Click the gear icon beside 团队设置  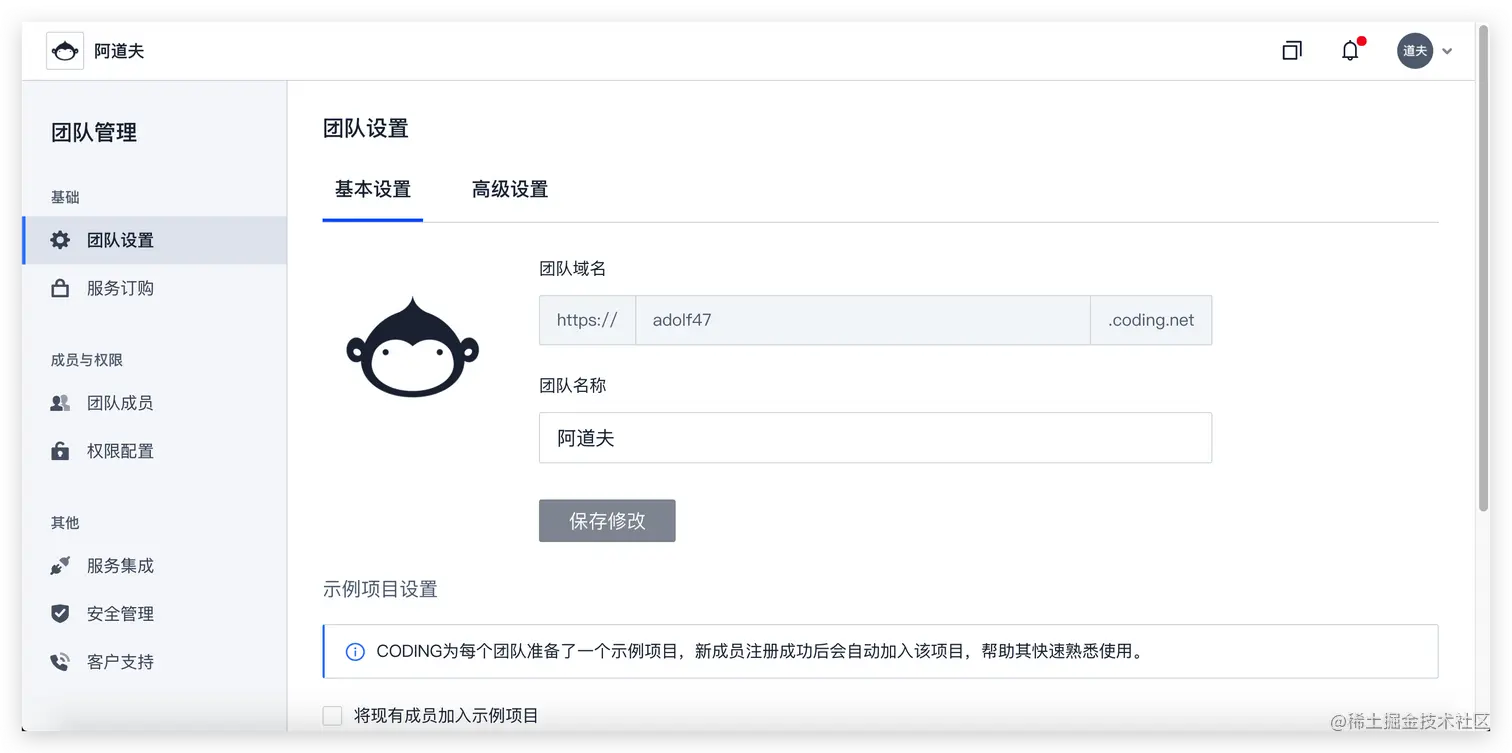click(60, 240)
